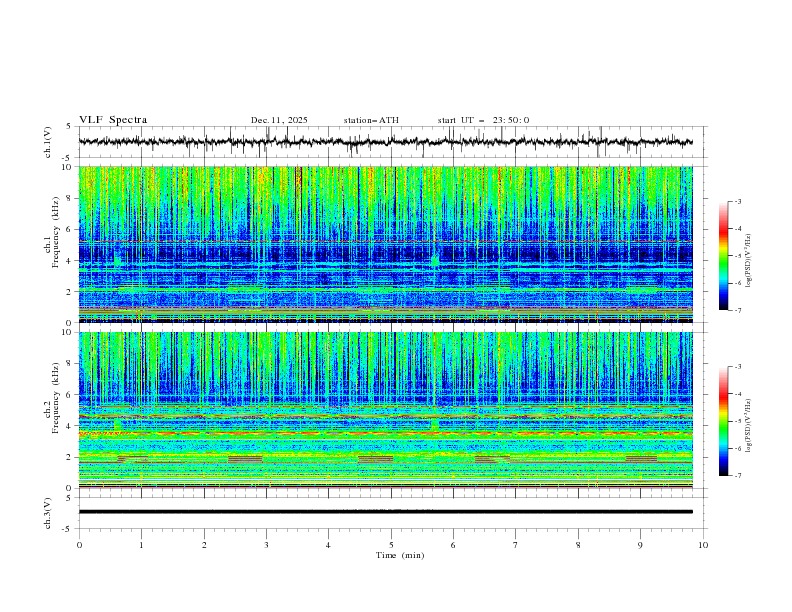Viewport: 792px width, 612px height.
Task: Click the 'VLF Spectra' title text
Action: (x=113, y=120)
